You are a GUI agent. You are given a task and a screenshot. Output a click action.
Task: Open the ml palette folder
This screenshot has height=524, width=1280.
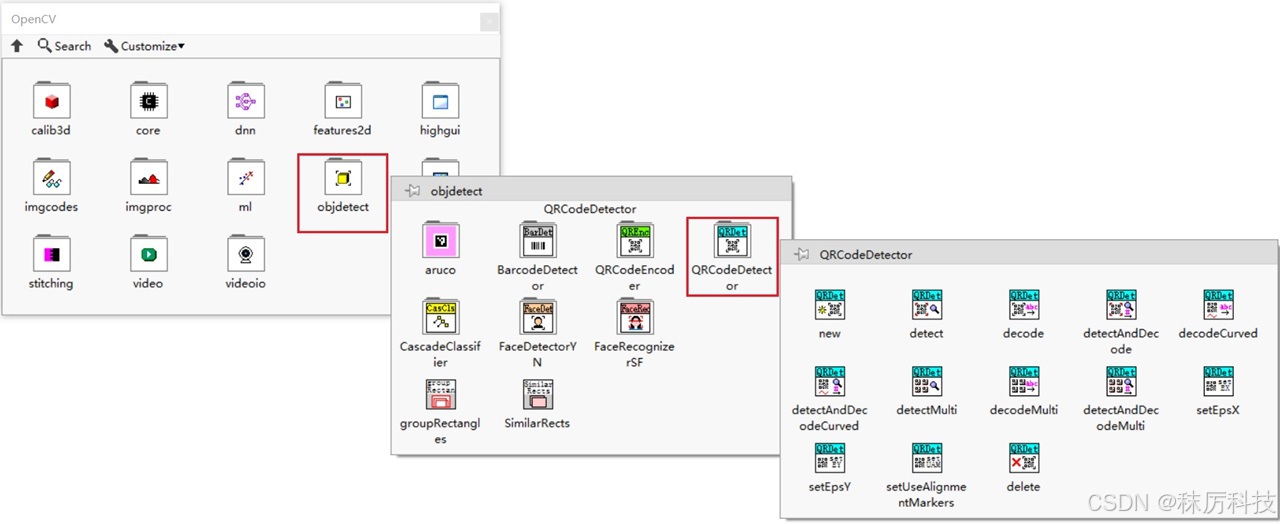coord(245,178)
